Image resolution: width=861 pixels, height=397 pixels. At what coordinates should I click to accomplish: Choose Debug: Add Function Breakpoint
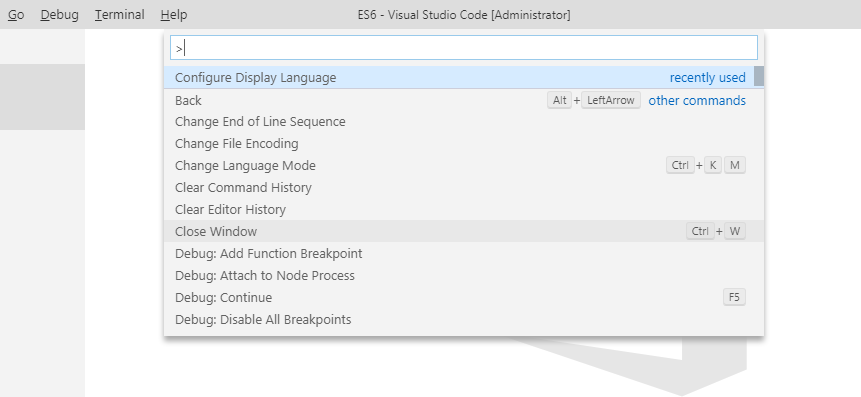[x=463, y=254]
